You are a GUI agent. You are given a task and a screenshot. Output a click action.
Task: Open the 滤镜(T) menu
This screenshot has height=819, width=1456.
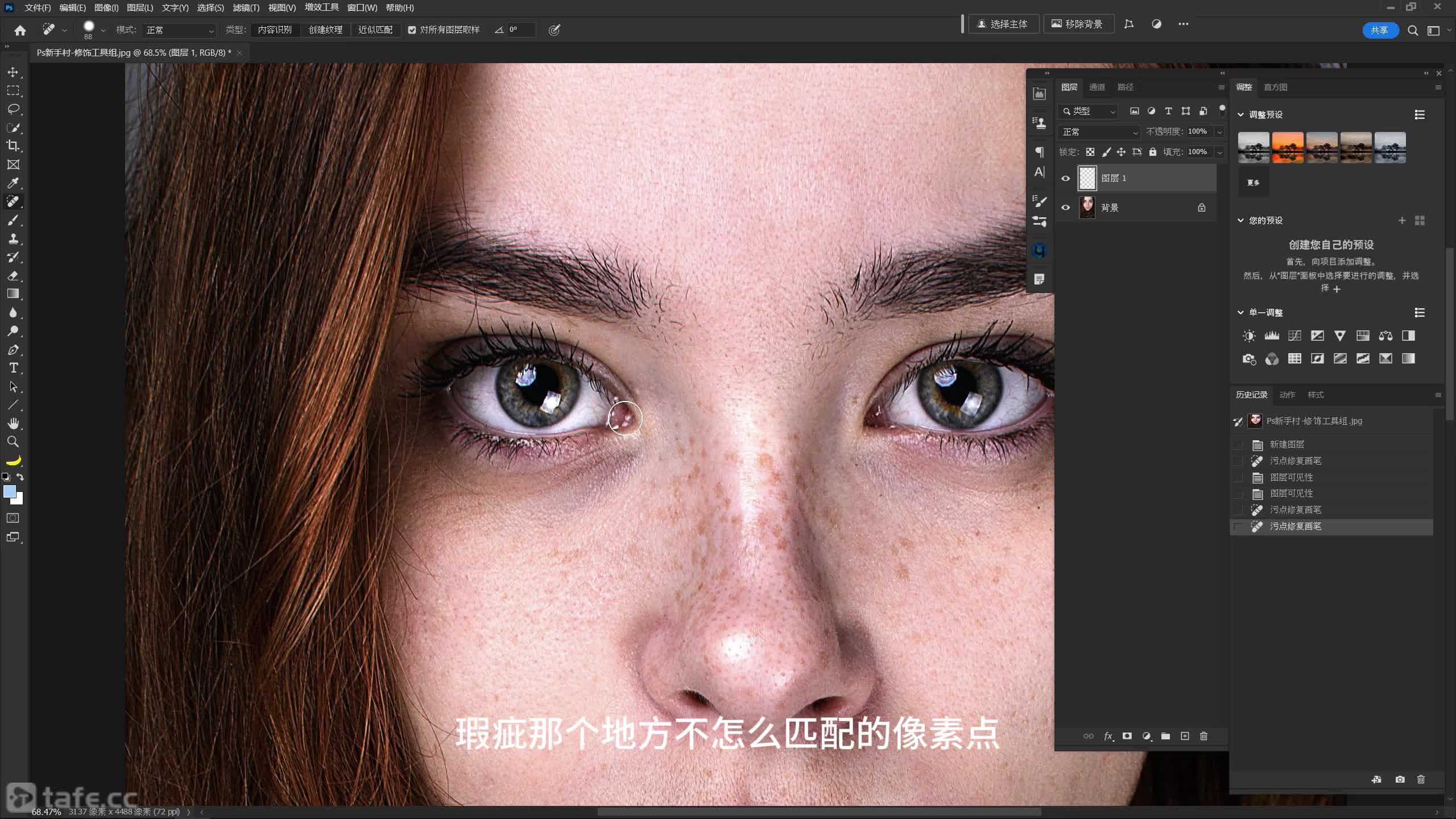pos(246,7)
